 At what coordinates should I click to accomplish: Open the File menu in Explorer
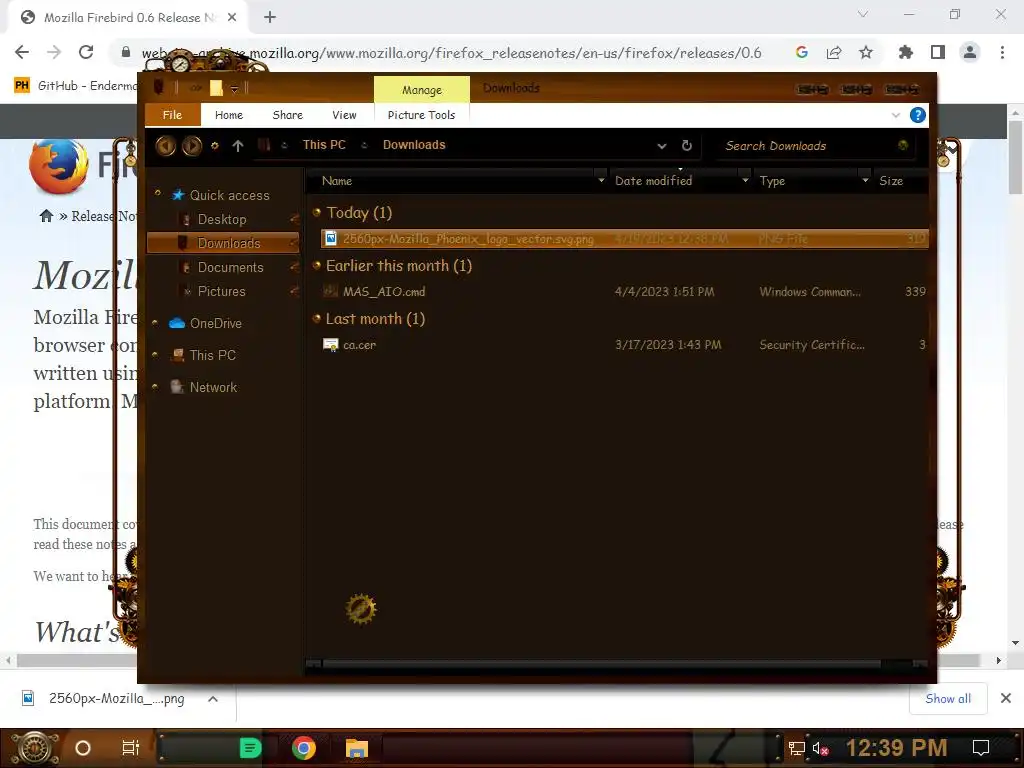click(x=172, y=115)
